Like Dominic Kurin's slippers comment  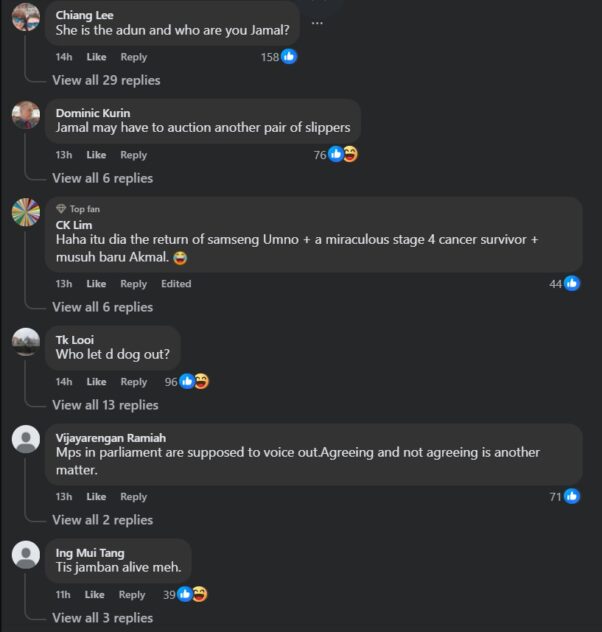96,155
